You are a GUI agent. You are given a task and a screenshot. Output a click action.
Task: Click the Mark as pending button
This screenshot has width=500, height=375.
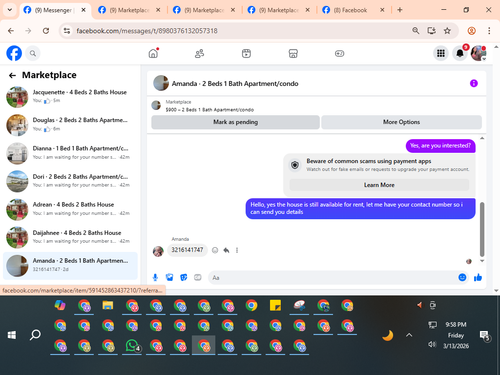(x=235, y=122)
